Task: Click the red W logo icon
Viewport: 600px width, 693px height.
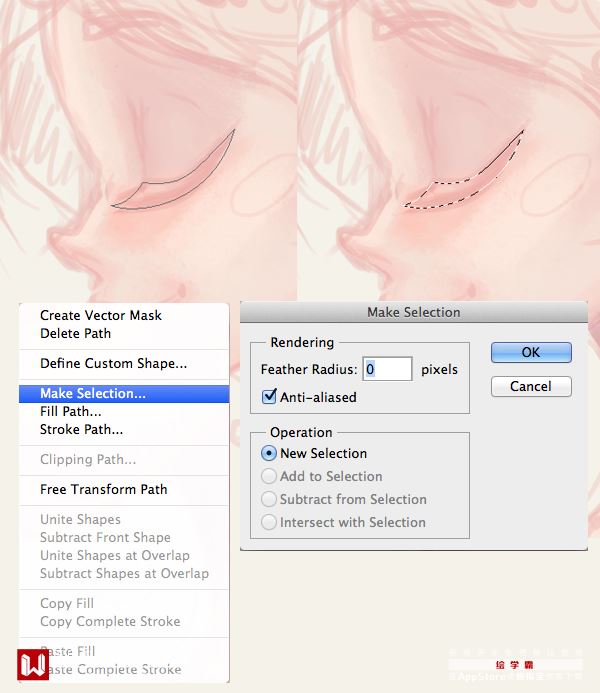Action: [x=33, y=664]
